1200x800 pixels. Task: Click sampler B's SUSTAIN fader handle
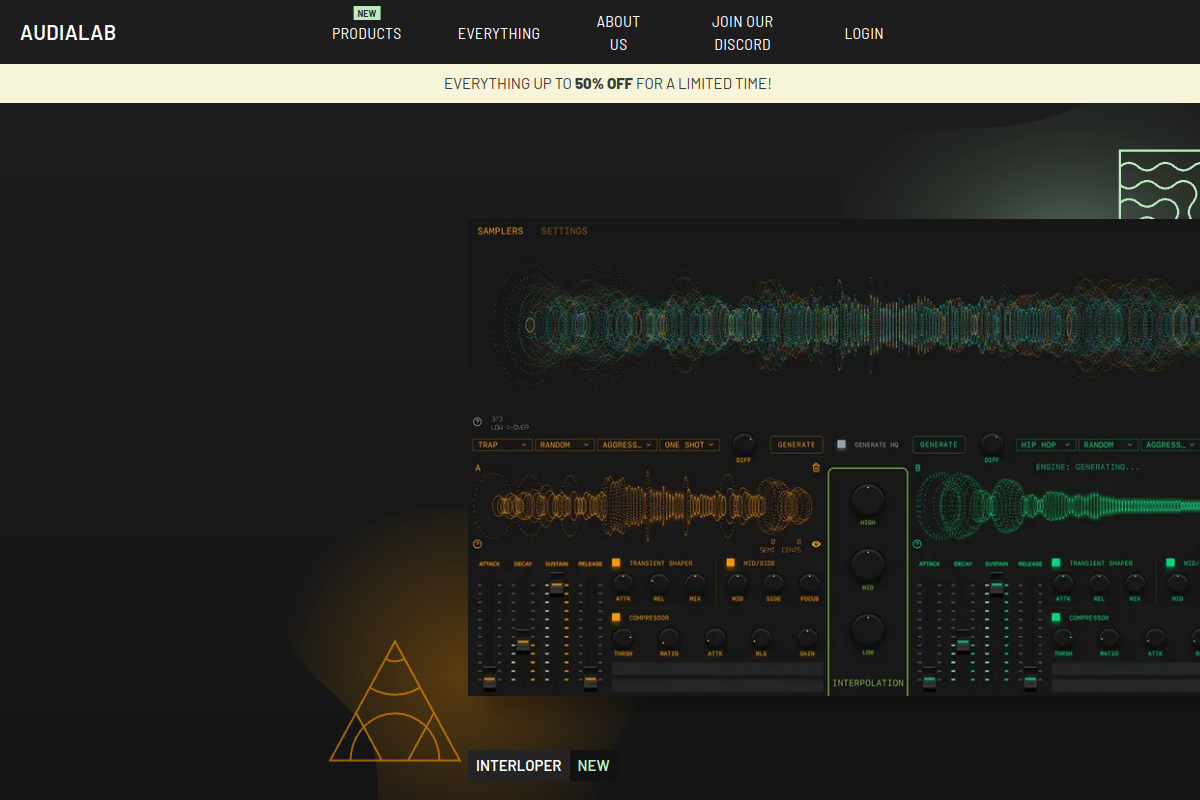[996, 586]
